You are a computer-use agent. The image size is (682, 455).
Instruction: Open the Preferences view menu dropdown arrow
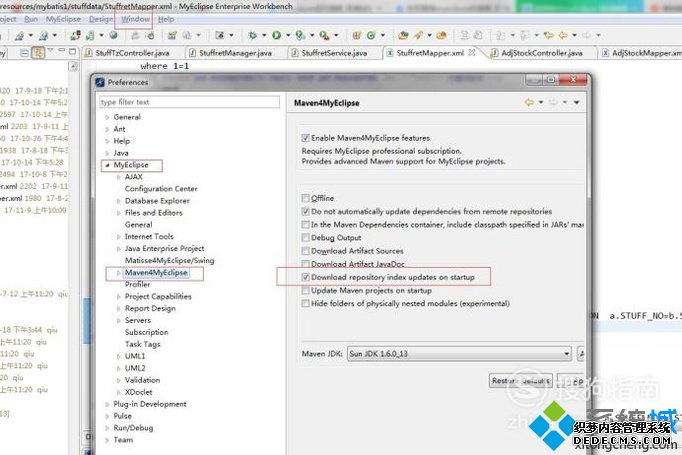click(x=576, y=102)
